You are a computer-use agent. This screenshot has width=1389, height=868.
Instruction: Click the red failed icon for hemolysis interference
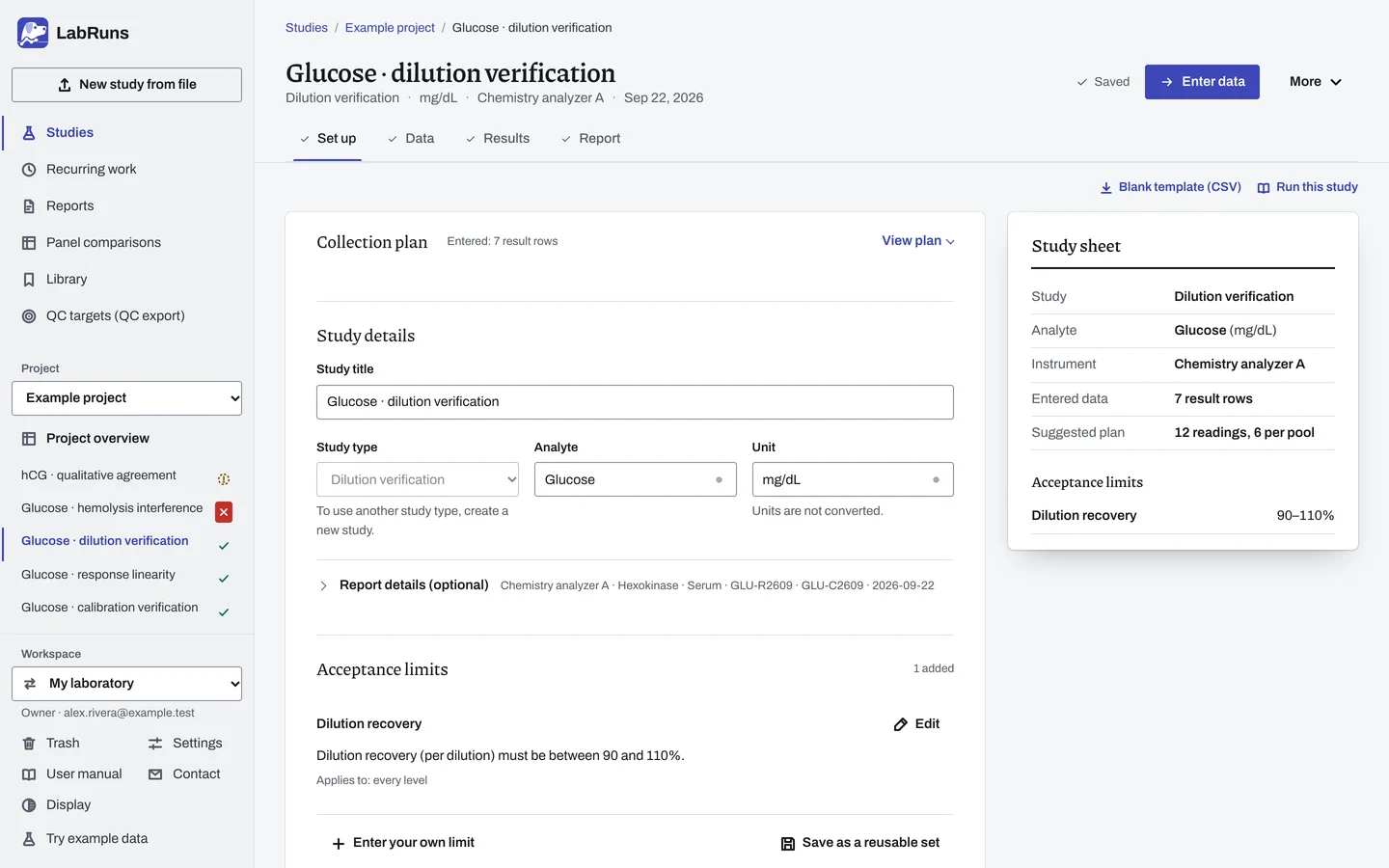coord(224,512)
